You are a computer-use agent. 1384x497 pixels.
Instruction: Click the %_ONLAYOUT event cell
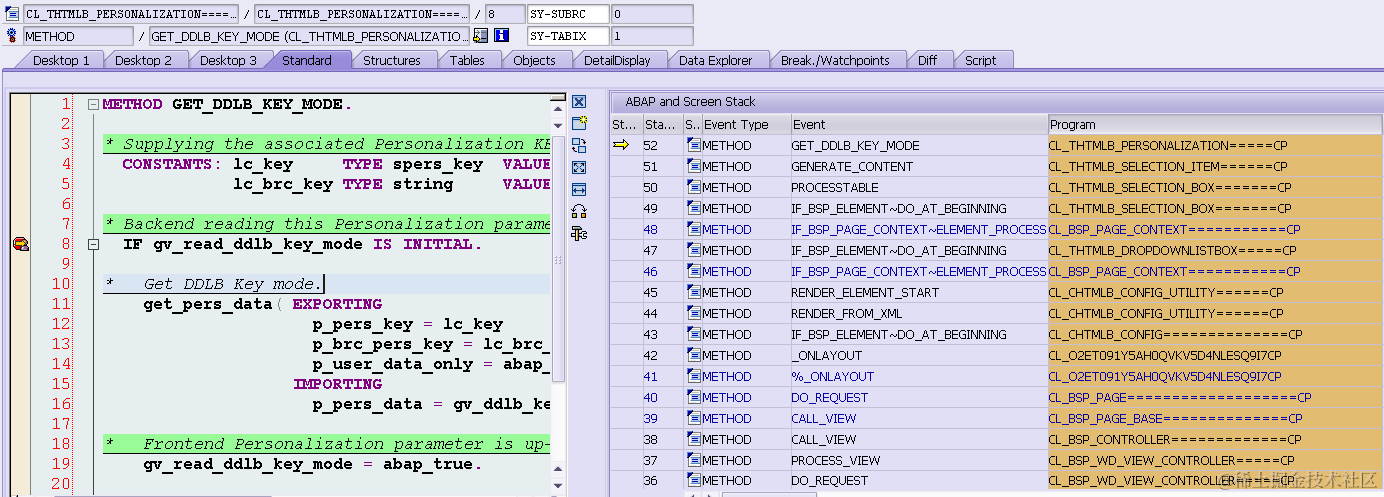pos(918,376)
